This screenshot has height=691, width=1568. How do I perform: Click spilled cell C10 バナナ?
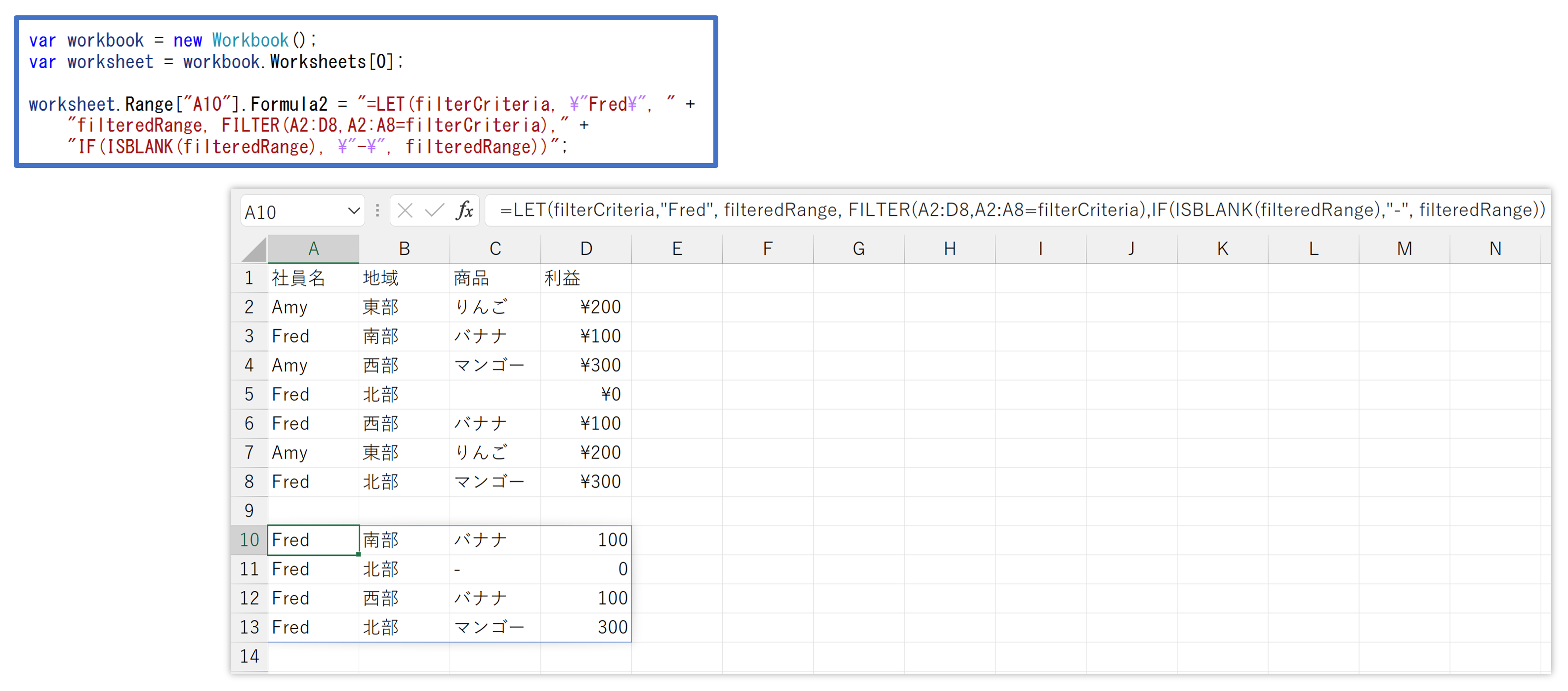[495, 540]
